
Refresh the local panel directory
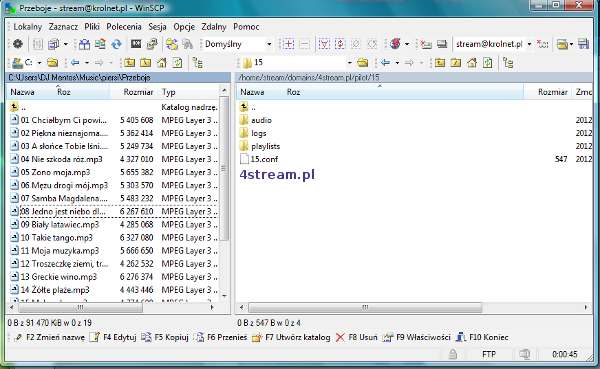pos(178,62)
